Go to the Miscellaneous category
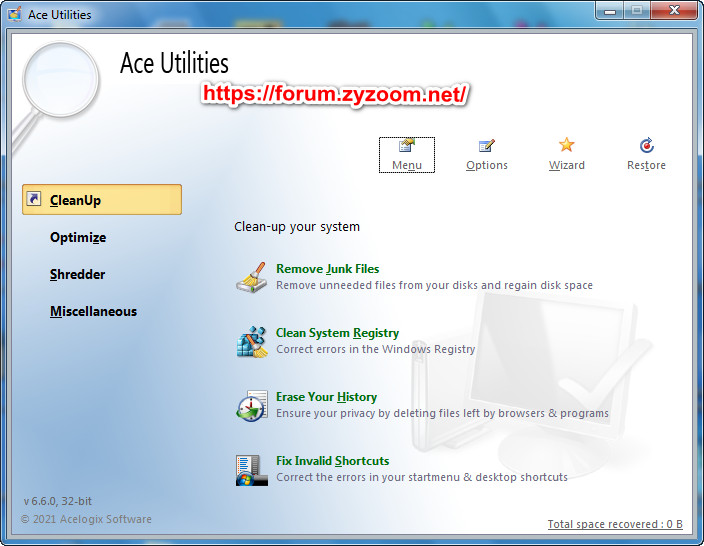Image resolution: width=704 pixels, height=546 pixels. pyautogui.click(x=93, y=311)
